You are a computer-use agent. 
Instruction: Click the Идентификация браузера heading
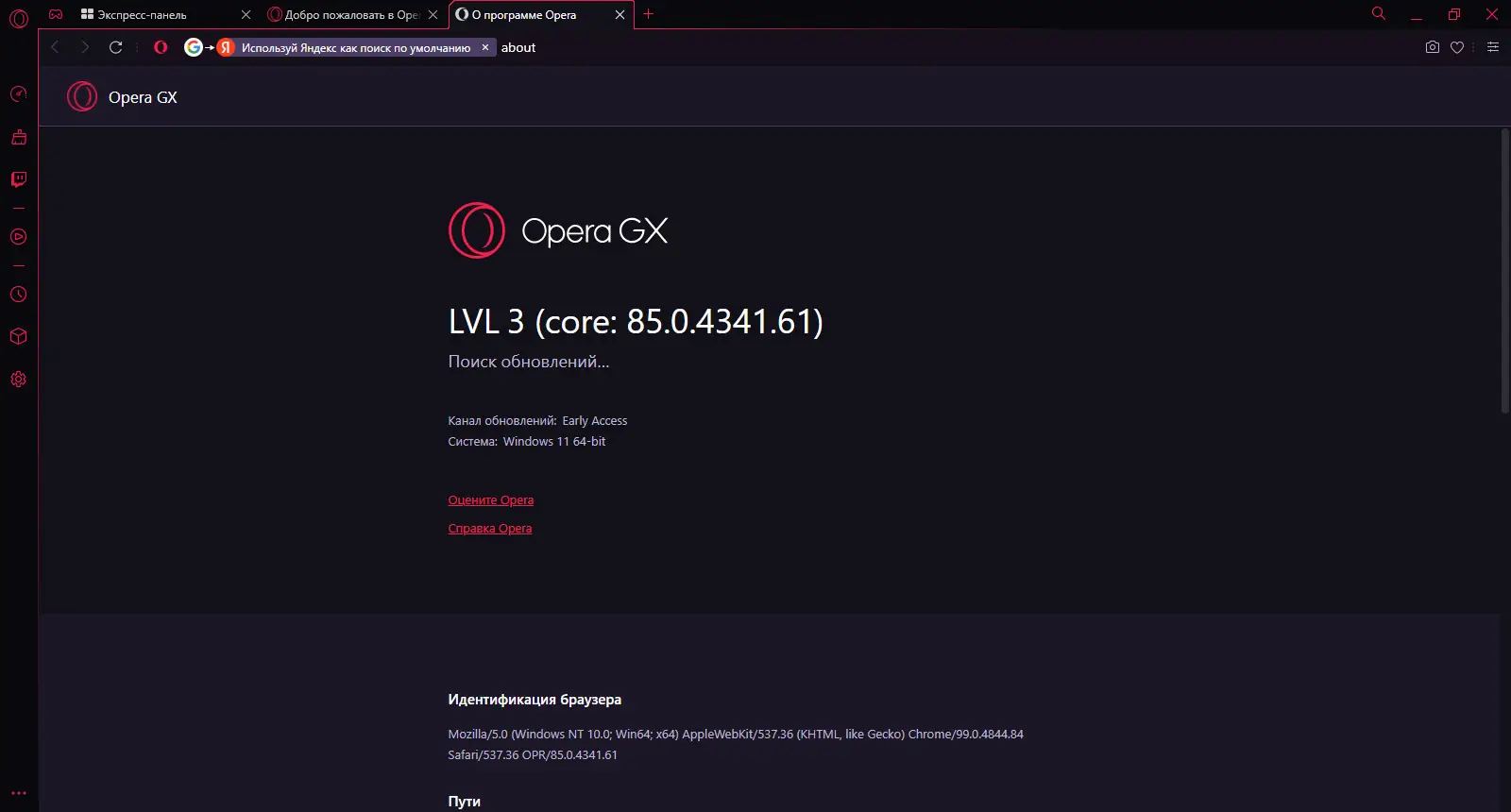click(535, 700)
